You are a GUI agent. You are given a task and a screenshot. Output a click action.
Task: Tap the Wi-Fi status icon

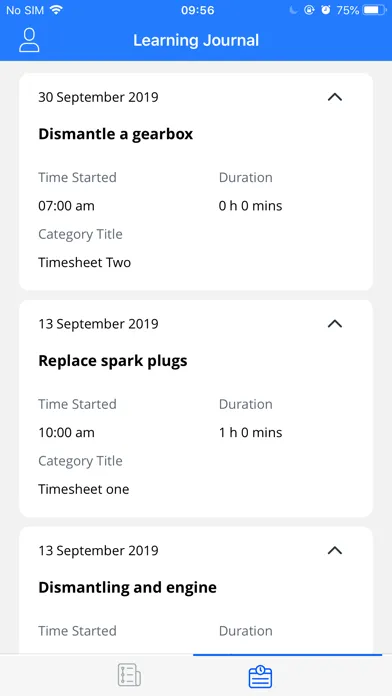[56, 10]
